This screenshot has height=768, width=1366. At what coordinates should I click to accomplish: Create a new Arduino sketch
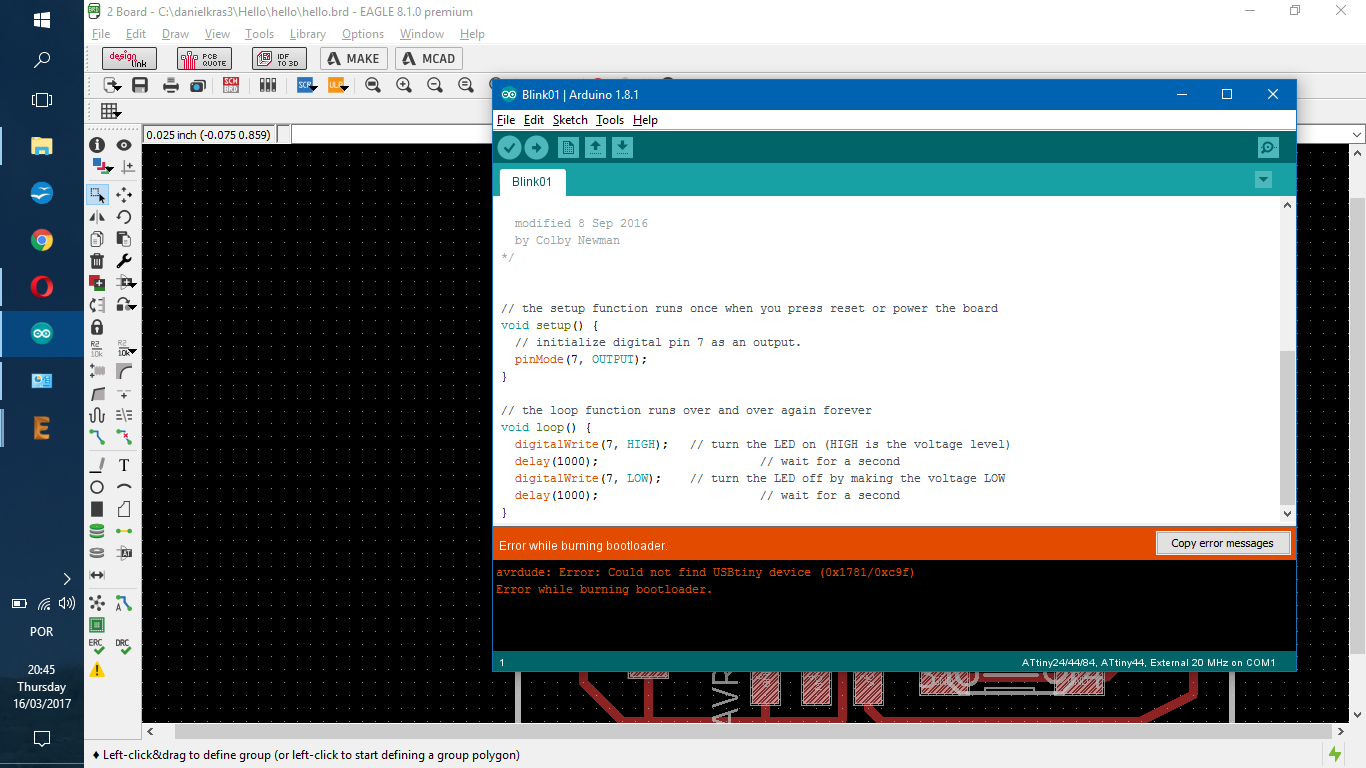pyautogui.click(x=568, y=148)
